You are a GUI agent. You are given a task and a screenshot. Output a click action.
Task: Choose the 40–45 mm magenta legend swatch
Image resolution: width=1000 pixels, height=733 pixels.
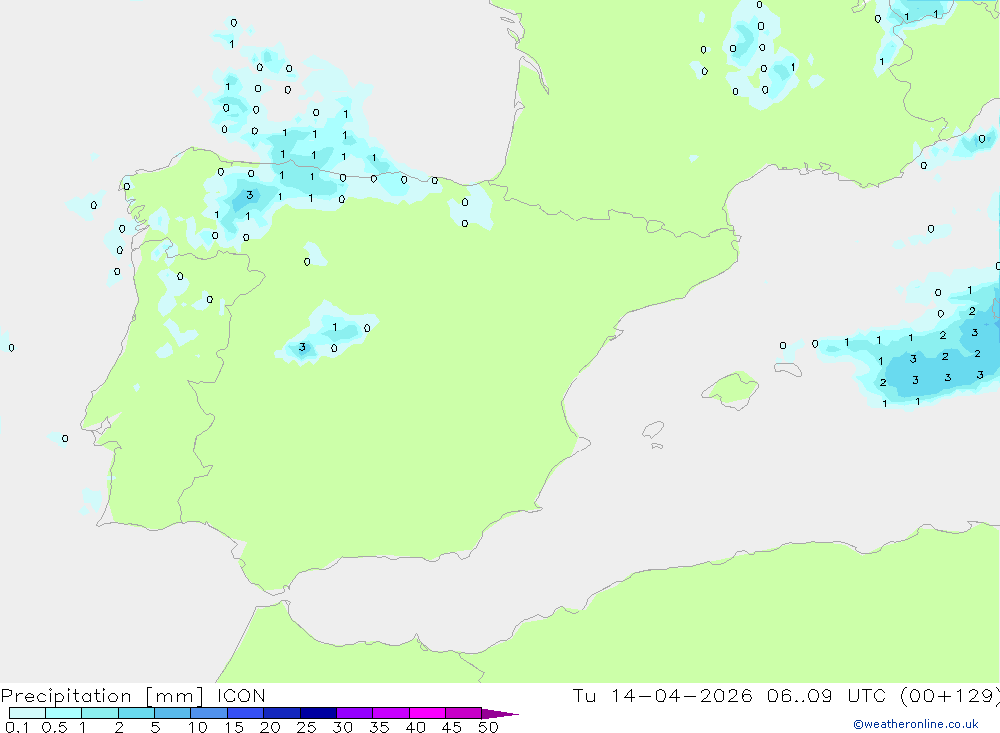[x=427, y=713]
